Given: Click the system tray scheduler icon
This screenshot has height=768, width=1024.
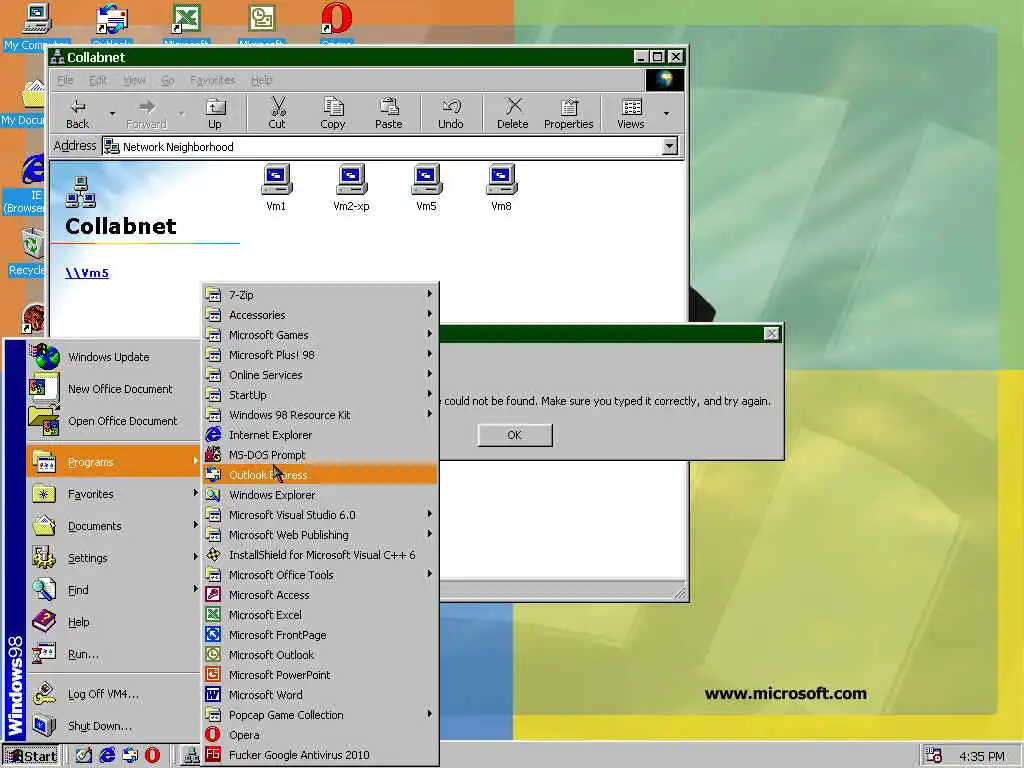Looking at the screenshot, I should pyautogui.click(x=934, y=756).
